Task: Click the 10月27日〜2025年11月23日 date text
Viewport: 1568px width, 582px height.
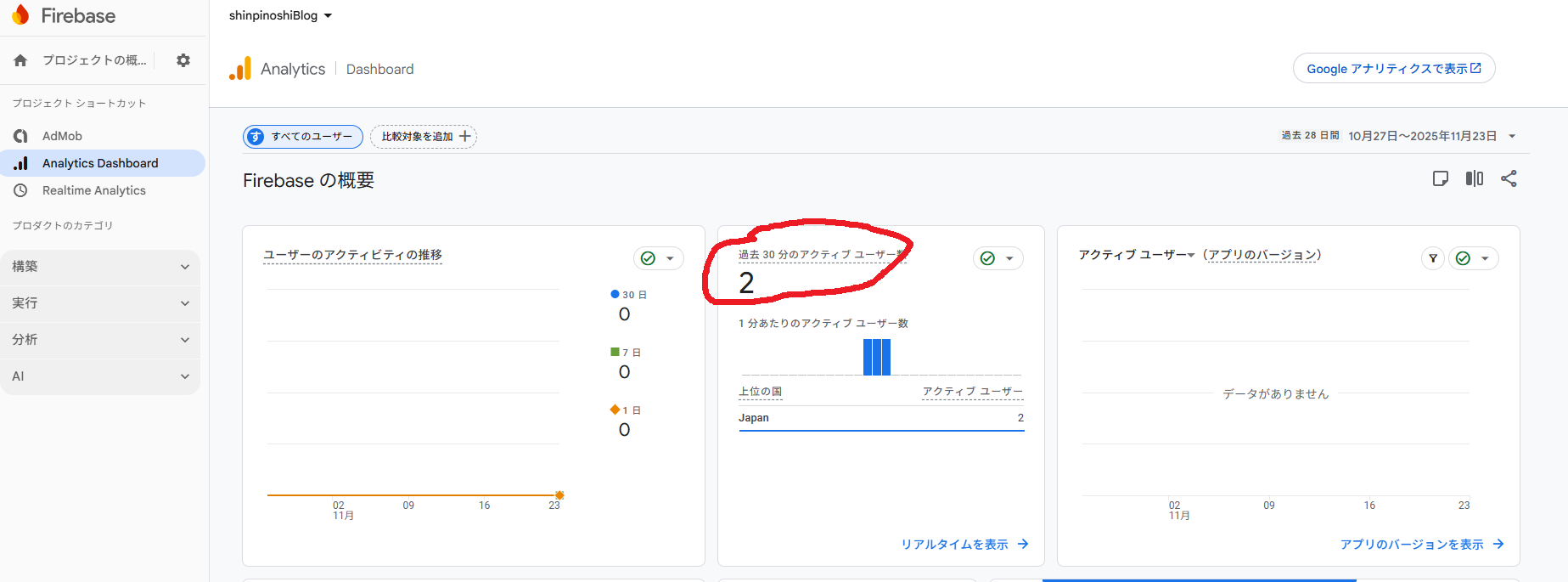Action: pyautogui.click(x=1423, y=136)
